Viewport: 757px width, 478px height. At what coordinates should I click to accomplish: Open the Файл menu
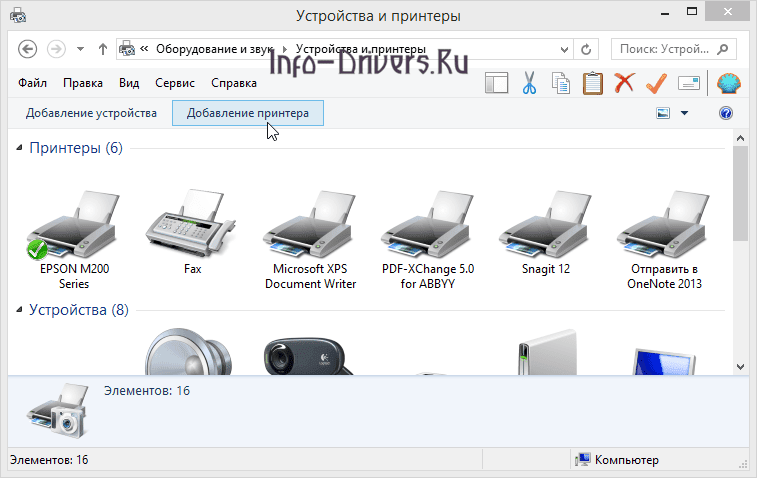pyautogui.click(x=32, y=83)
